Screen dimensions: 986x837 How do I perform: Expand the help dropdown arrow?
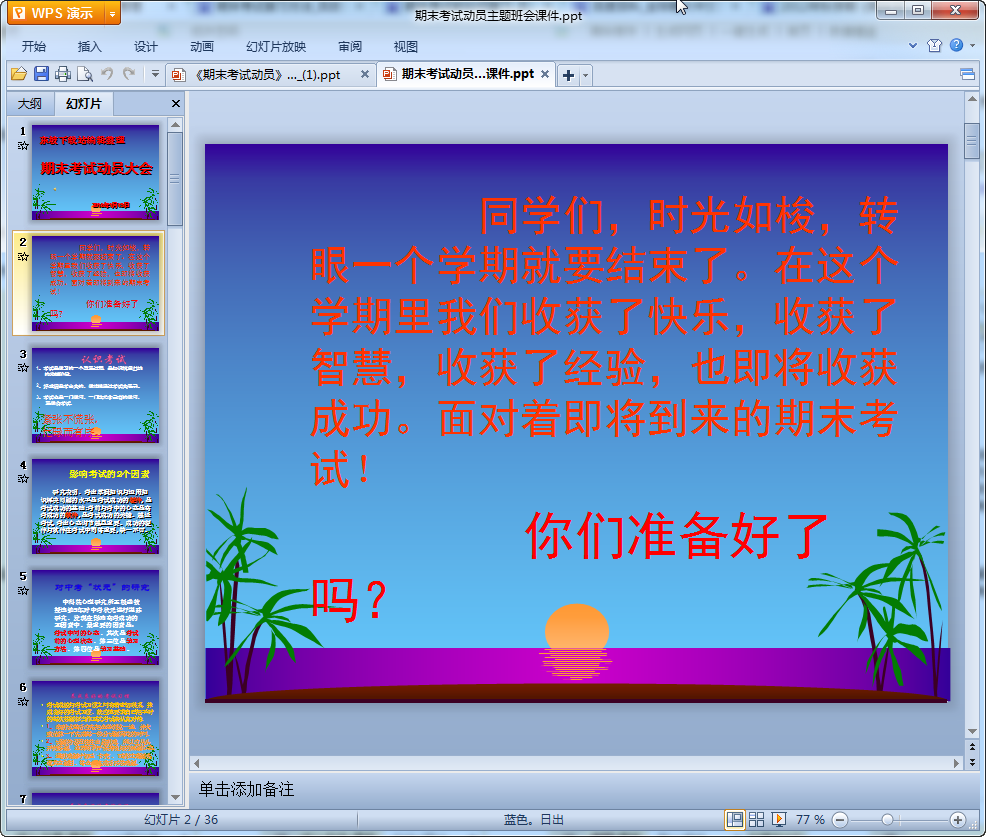[973, 45]
